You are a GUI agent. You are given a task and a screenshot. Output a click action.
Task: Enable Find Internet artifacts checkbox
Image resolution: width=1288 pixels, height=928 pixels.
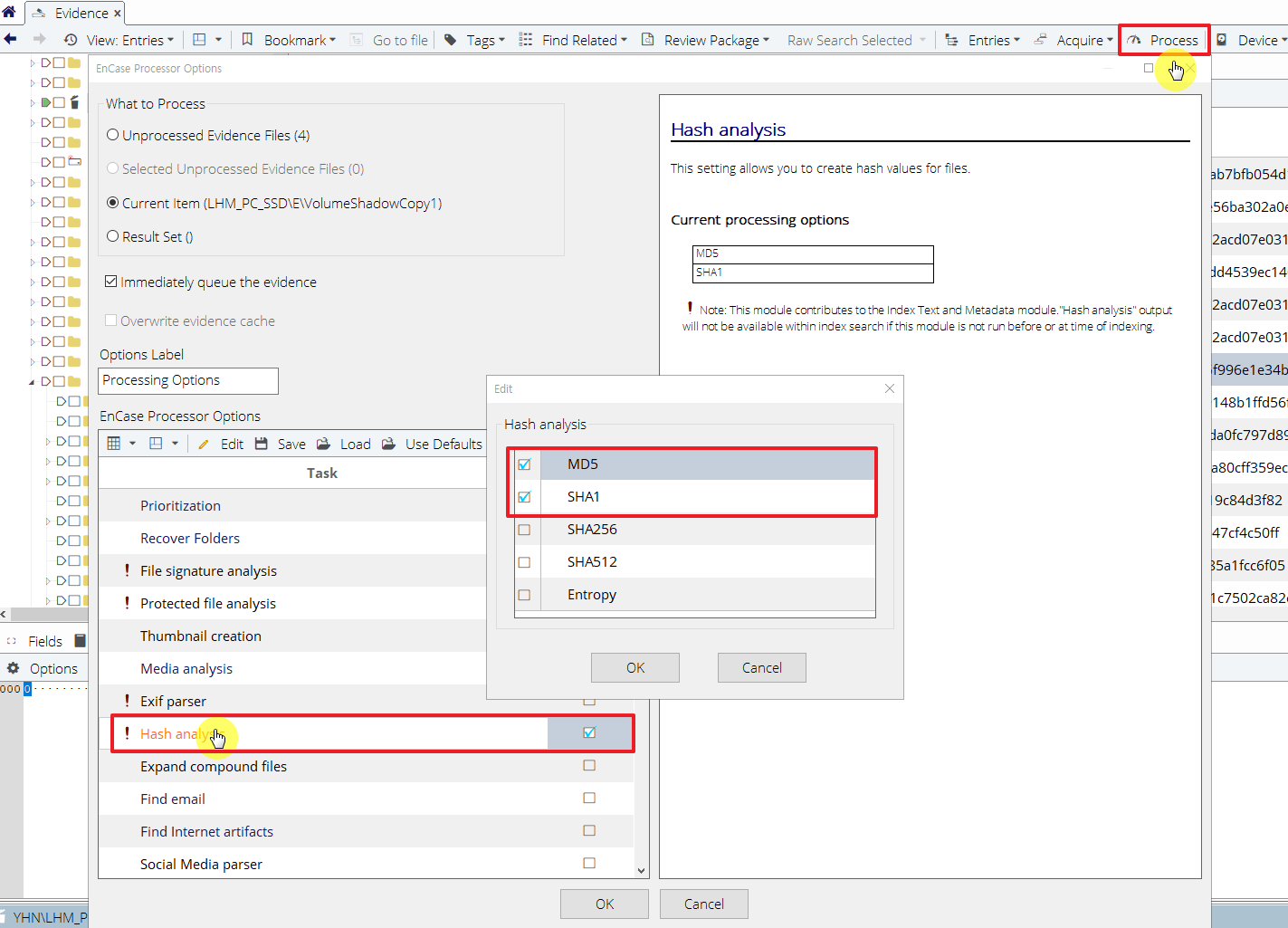(x=589, y=830)
